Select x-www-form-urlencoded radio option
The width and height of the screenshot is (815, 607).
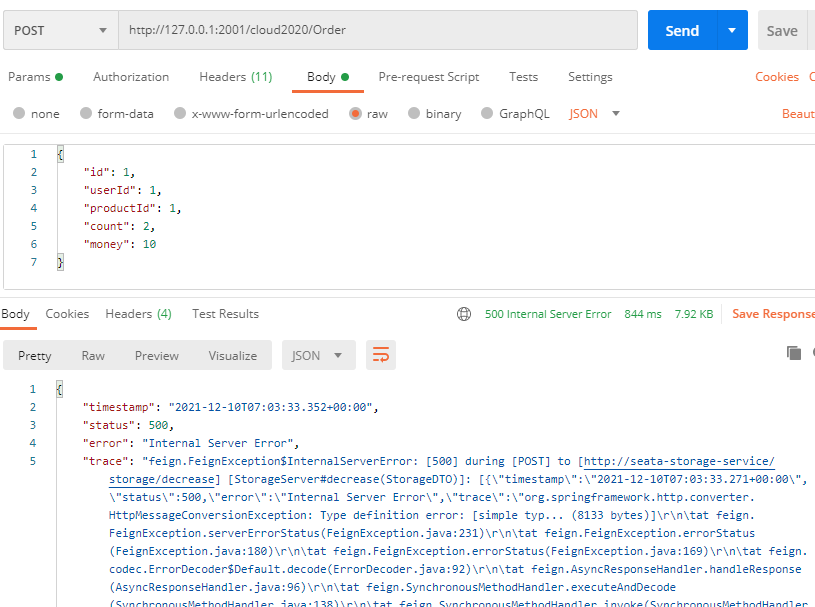(180, 113)
